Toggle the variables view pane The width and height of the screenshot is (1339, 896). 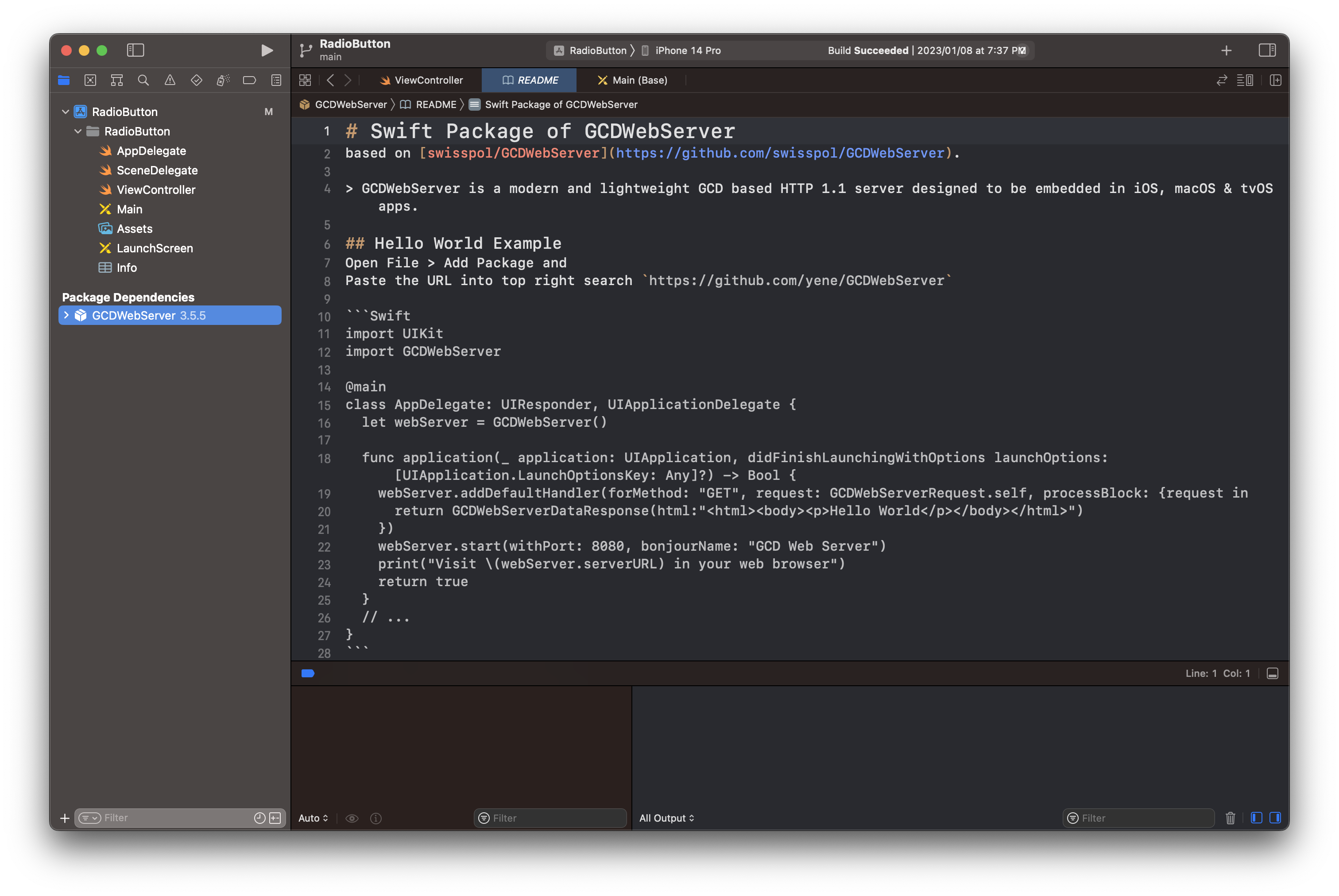[x=1256, y=818]
